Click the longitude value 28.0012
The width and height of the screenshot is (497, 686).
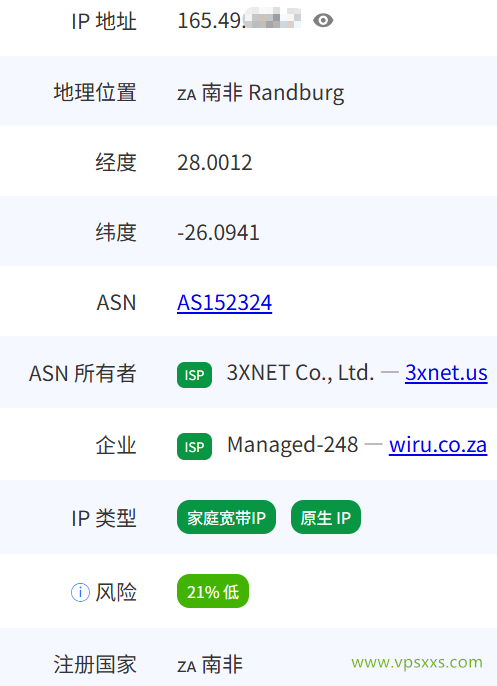pos(215,163)
